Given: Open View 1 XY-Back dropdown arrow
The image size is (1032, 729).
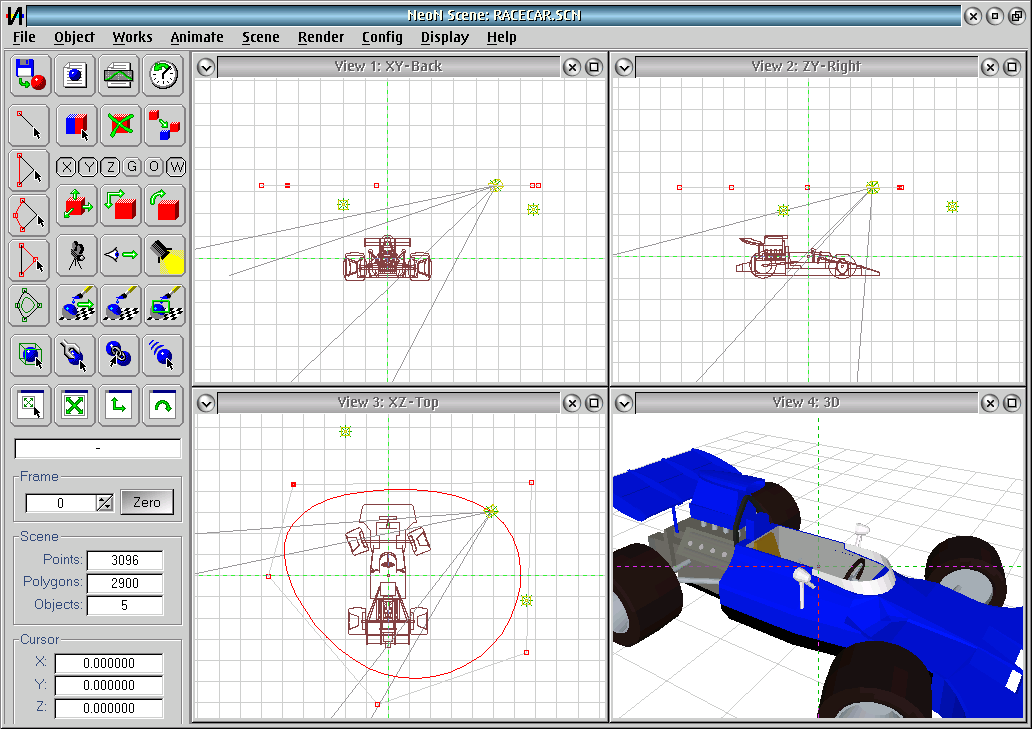Looking at the screenshot, I should tap(206, 67).
